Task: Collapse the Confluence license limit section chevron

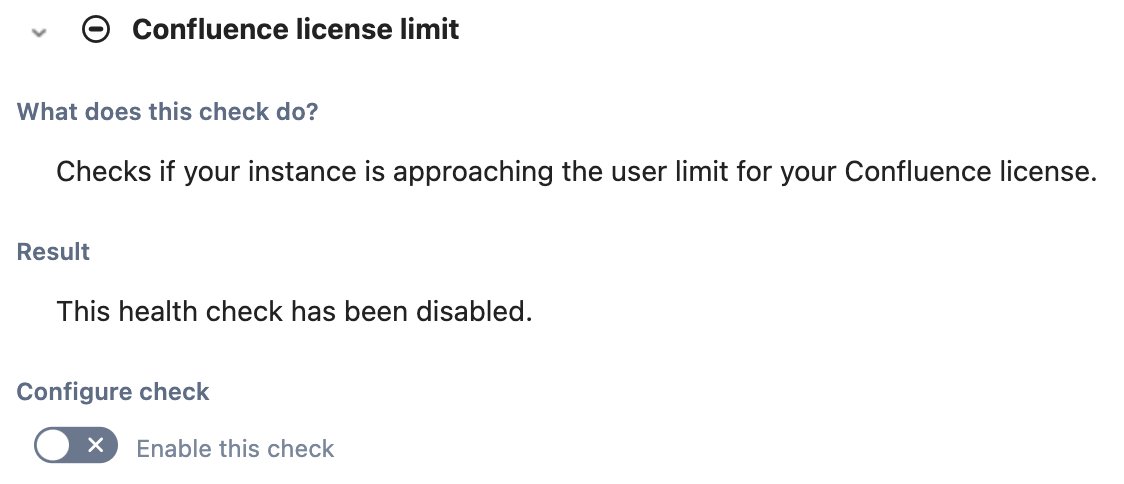Action: point(39,32)
